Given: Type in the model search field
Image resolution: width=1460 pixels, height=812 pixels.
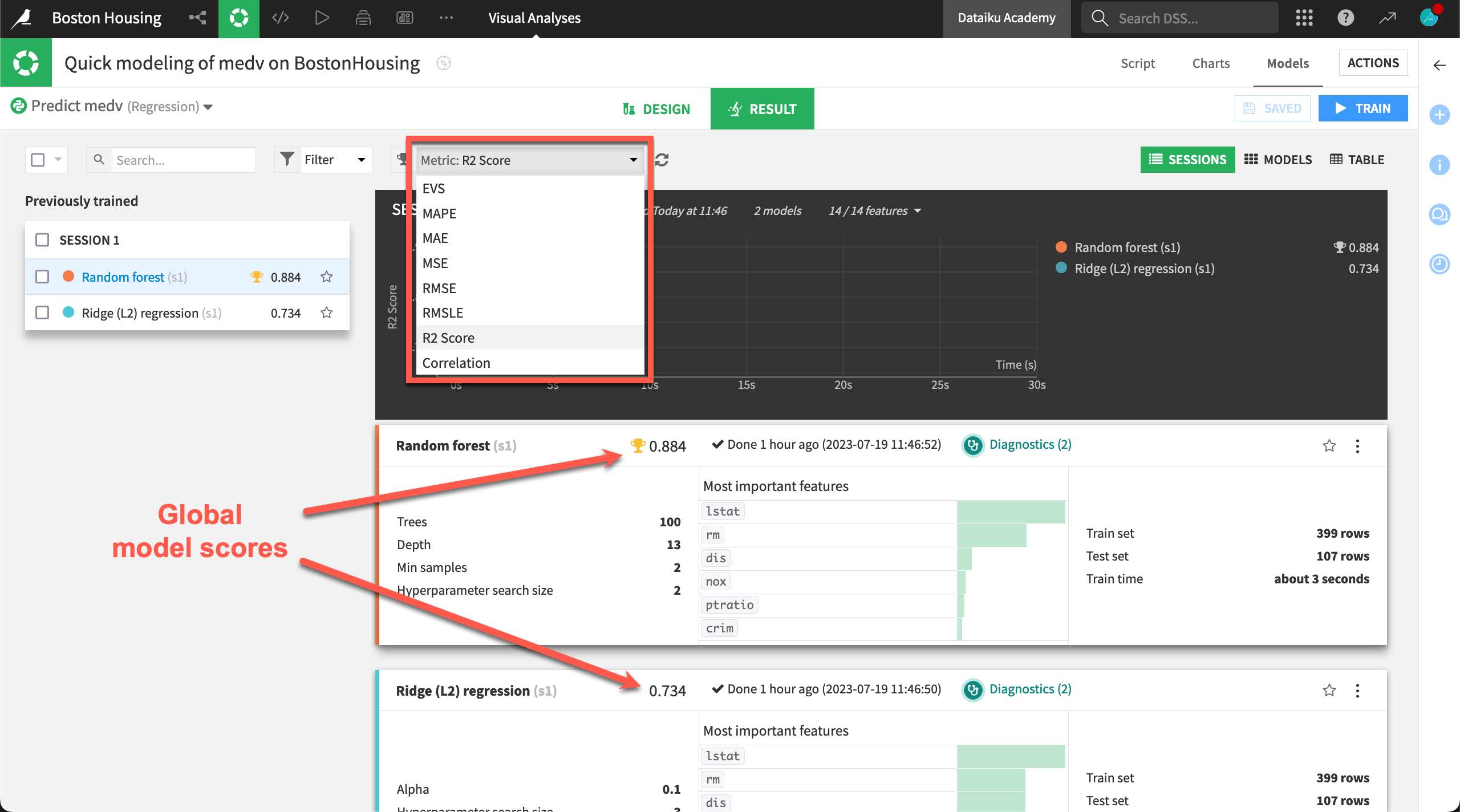Looking at the screenshot, I should pyautogui.click(x=182, y=160).
